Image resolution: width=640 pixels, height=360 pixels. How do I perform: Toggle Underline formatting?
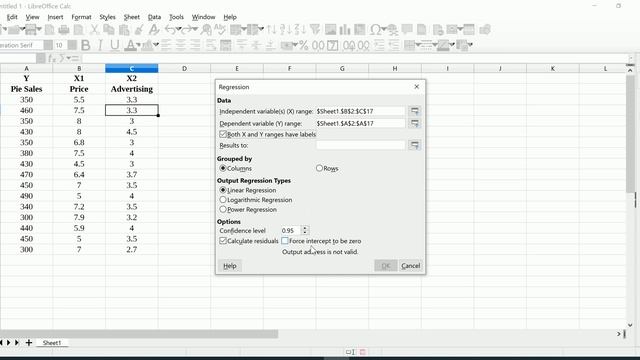[x=115, y=45]
